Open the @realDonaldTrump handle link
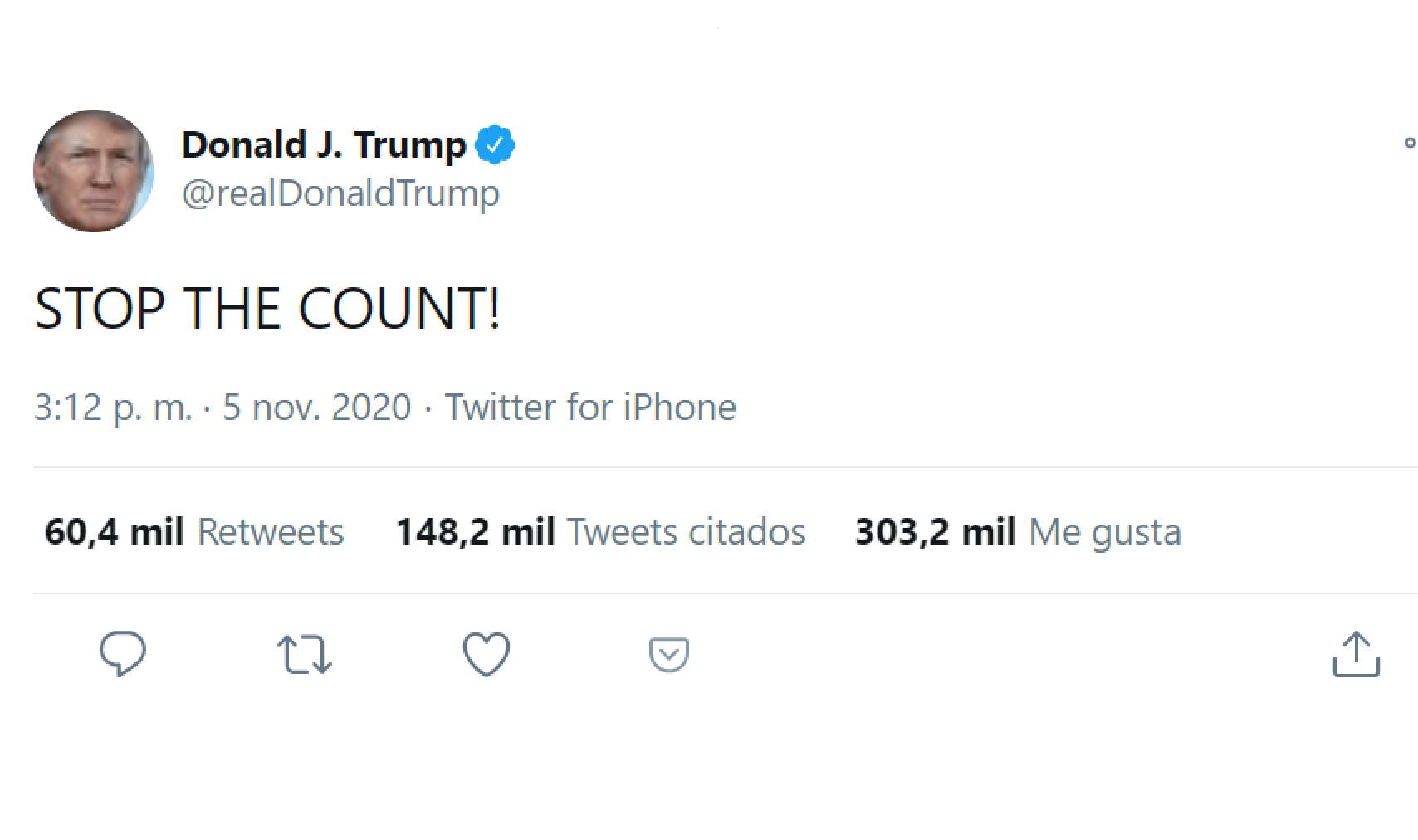Screen dimensions: 1418x840 coord(340,193)
